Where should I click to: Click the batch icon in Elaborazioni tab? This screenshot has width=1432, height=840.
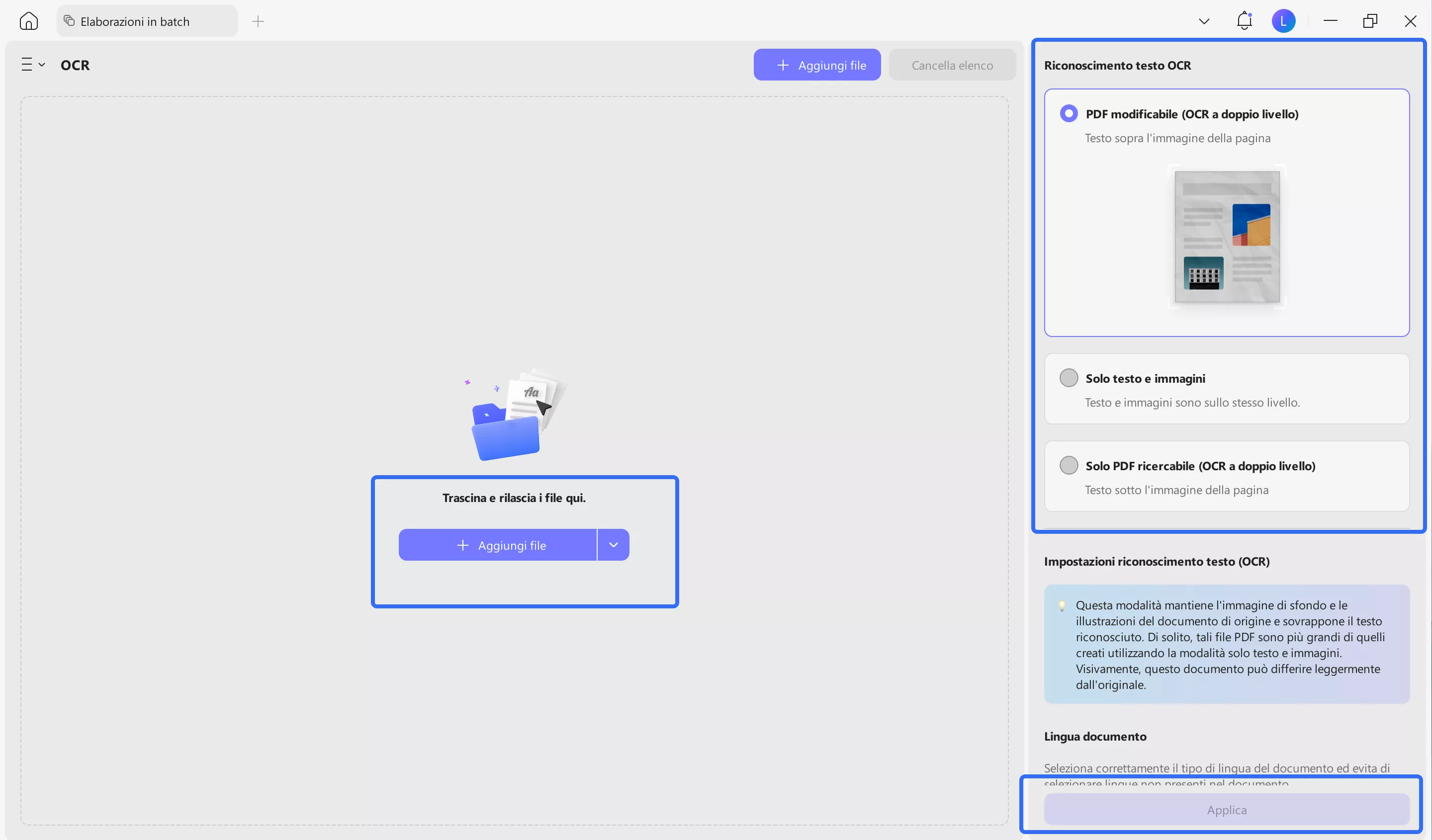[69, 21]
